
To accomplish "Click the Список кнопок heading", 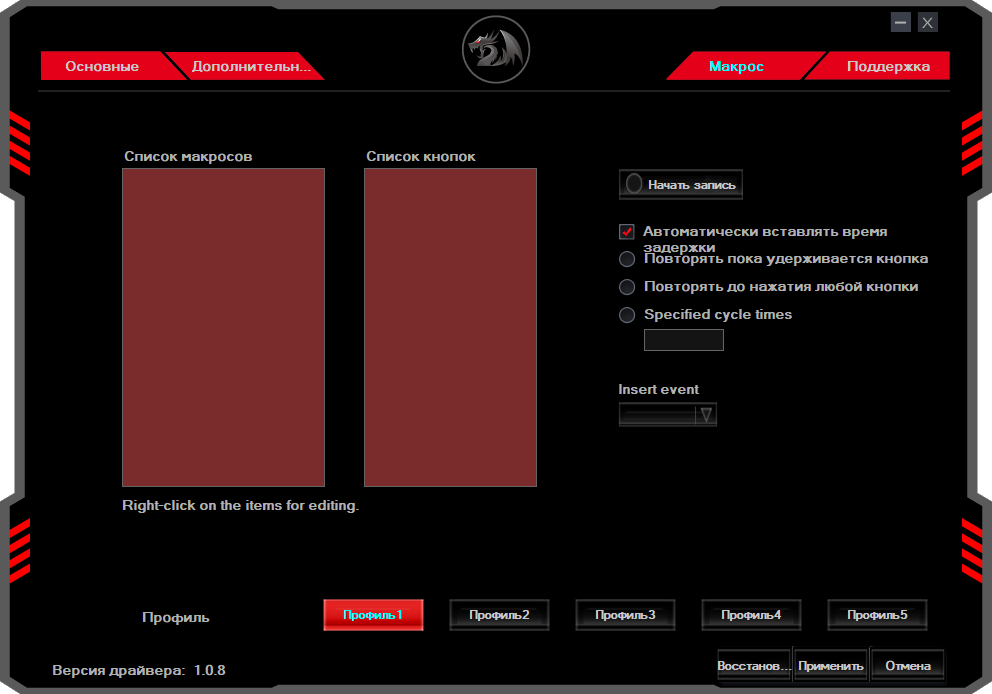I will (x=421, y=156).
